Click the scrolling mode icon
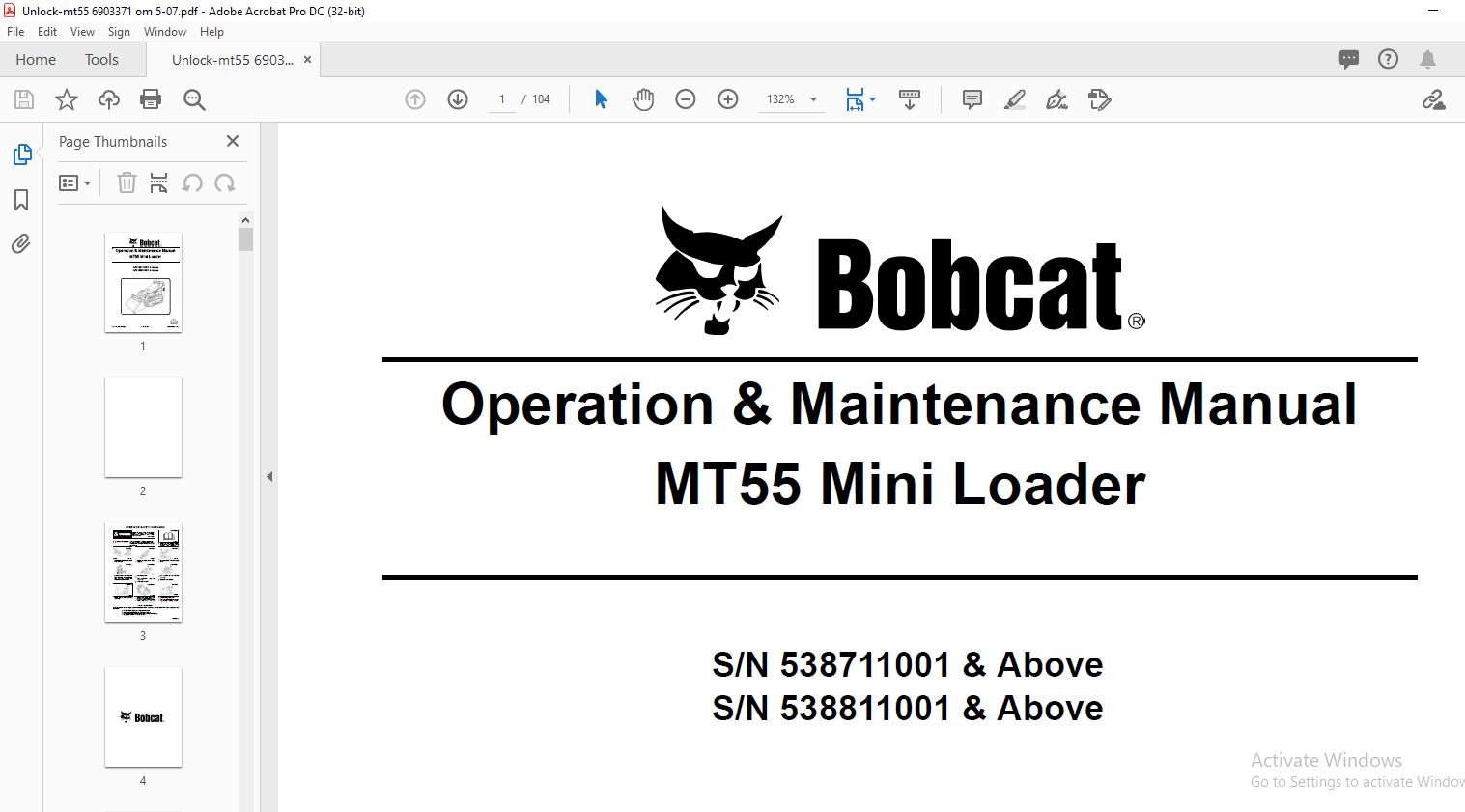 tap(910, 99)
